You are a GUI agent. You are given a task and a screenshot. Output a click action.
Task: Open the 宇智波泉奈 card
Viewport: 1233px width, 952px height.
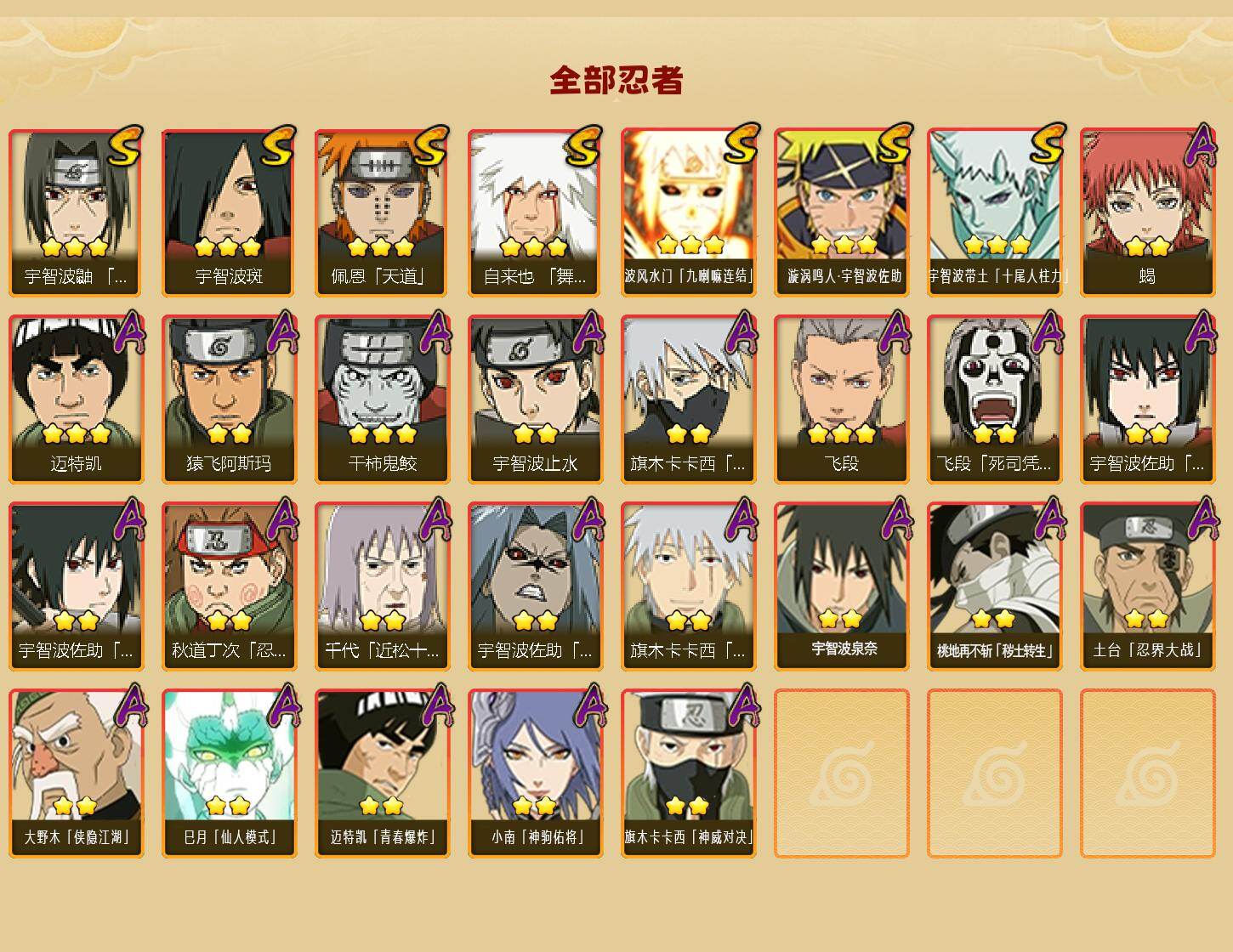(x=841, y=586)
